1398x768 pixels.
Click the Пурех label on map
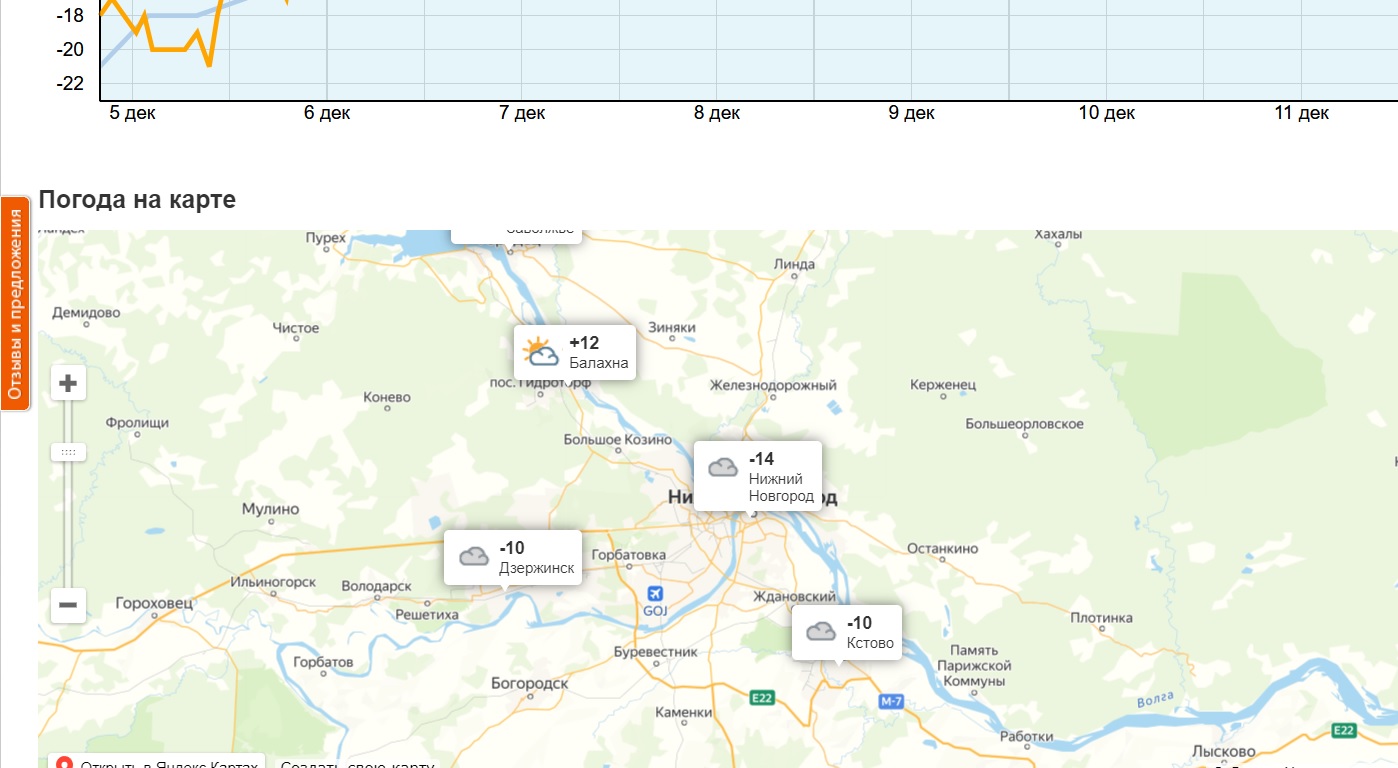[x=325, y=238]
